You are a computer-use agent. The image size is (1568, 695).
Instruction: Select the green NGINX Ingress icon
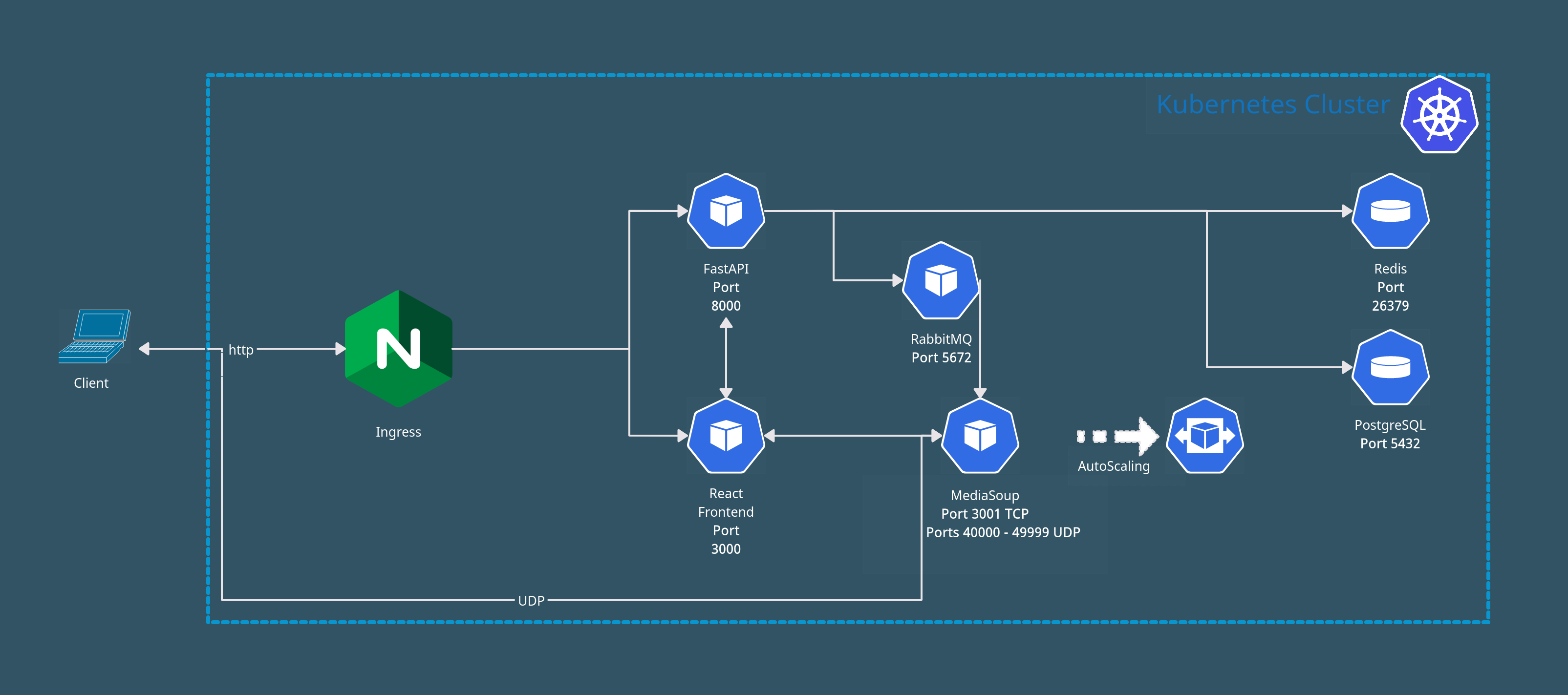pyautogui.click(x=399, y=349)
